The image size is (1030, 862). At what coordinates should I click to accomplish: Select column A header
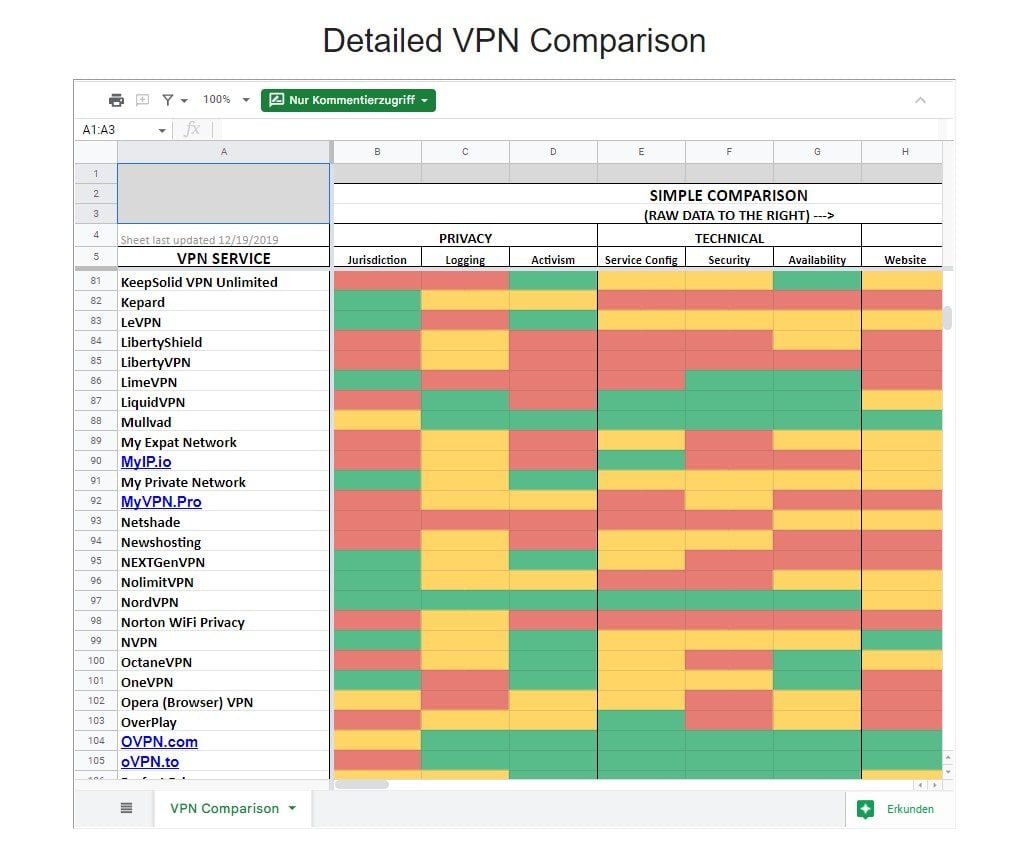coord(223,152)
